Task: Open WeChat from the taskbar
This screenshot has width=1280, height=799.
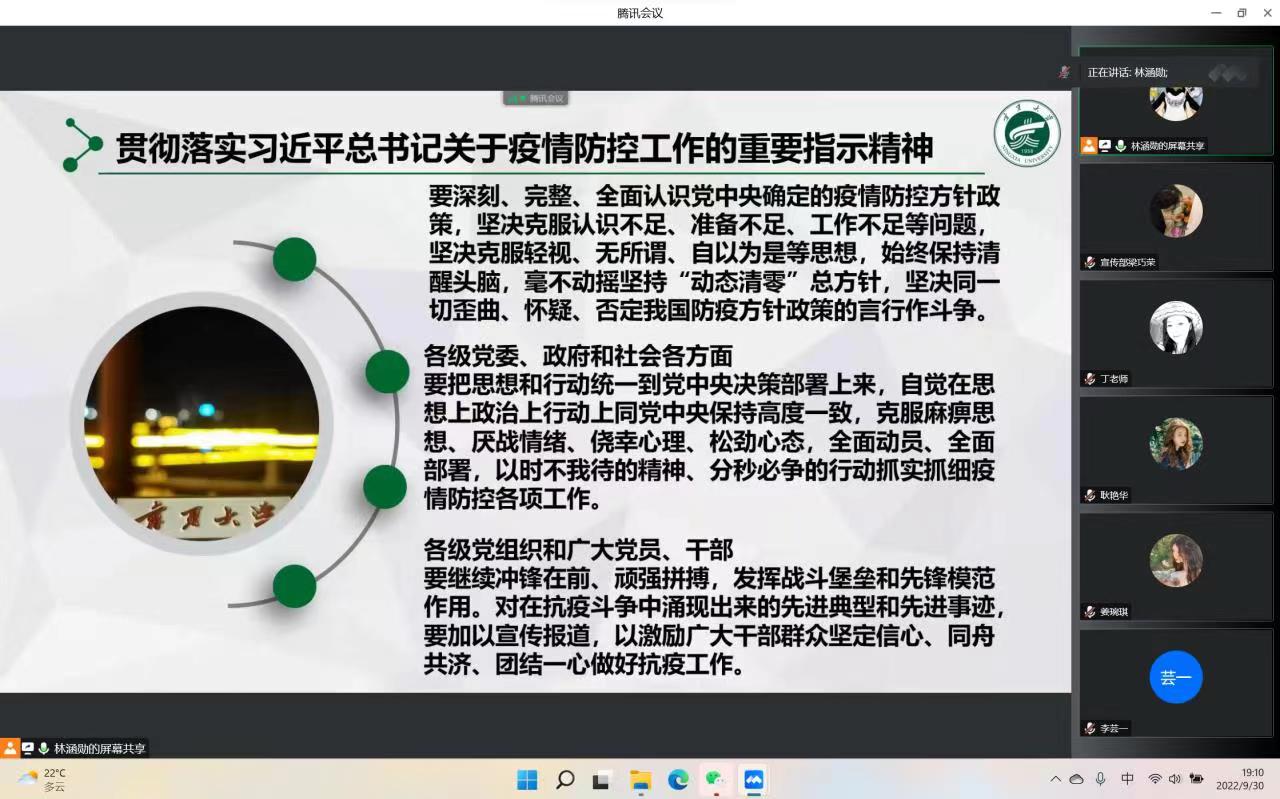Action: (715, 780)
